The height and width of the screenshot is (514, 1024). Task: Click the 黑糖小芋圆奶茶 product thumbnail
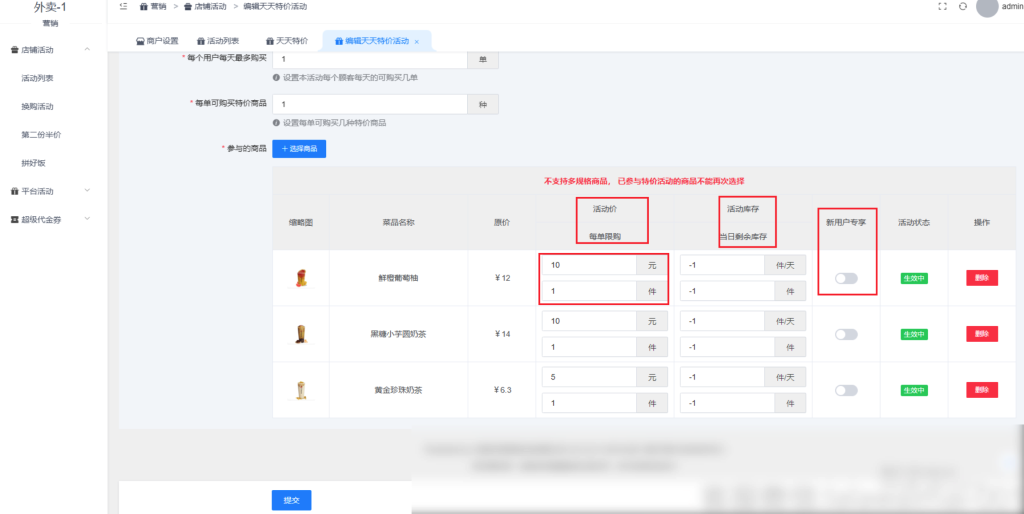[301, 334]
